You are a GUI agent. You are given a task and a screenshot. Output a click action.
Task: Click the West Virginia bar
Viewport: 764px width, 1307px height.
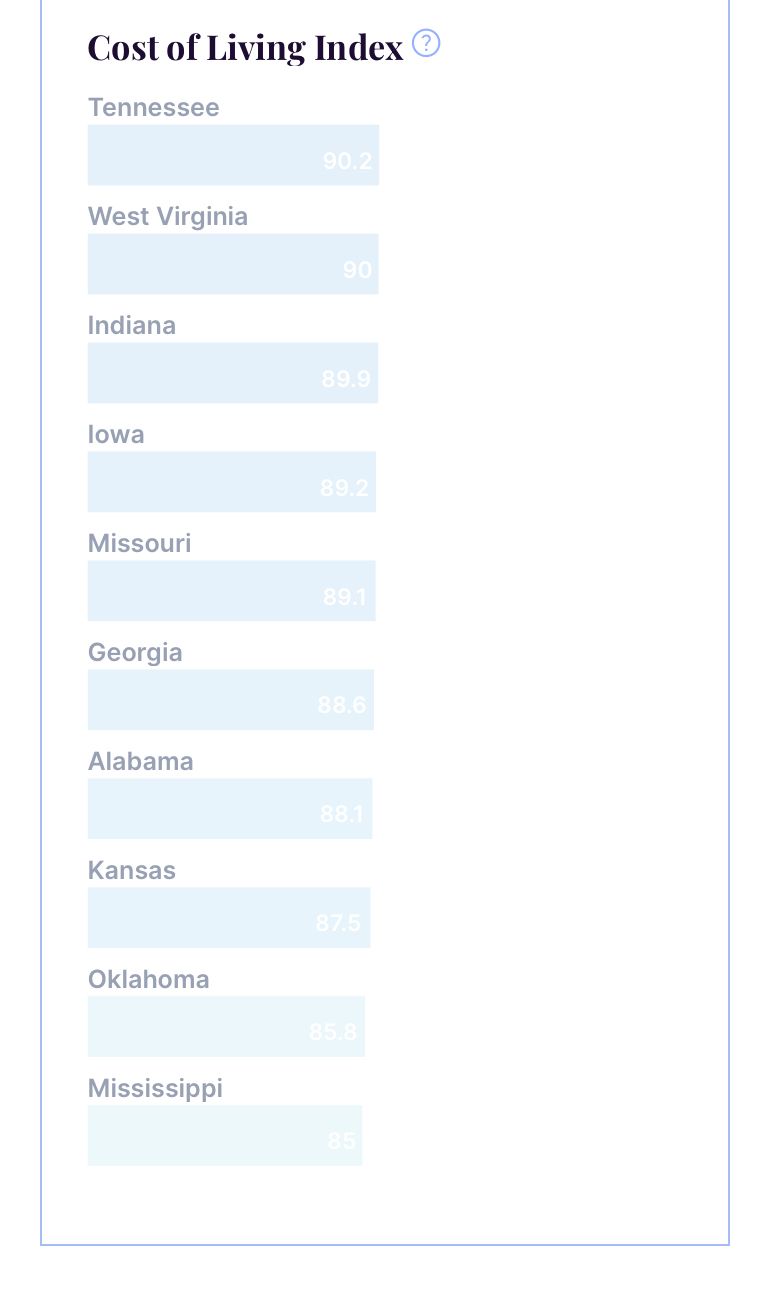[233, 264]
